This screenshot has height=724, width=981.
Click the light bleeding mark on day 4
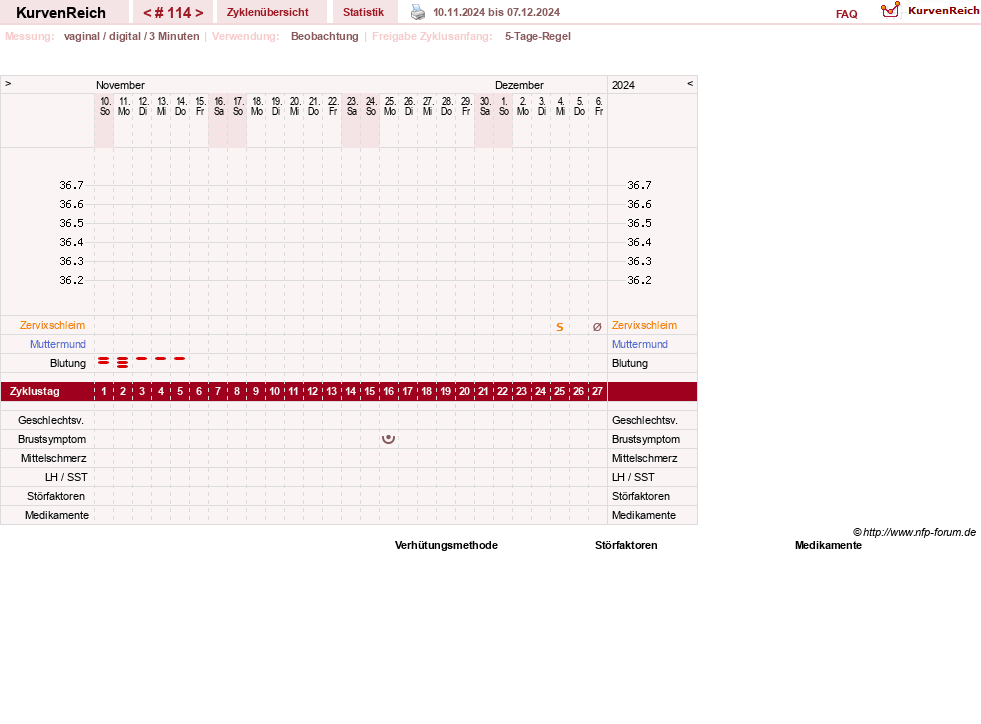point(161,359)
